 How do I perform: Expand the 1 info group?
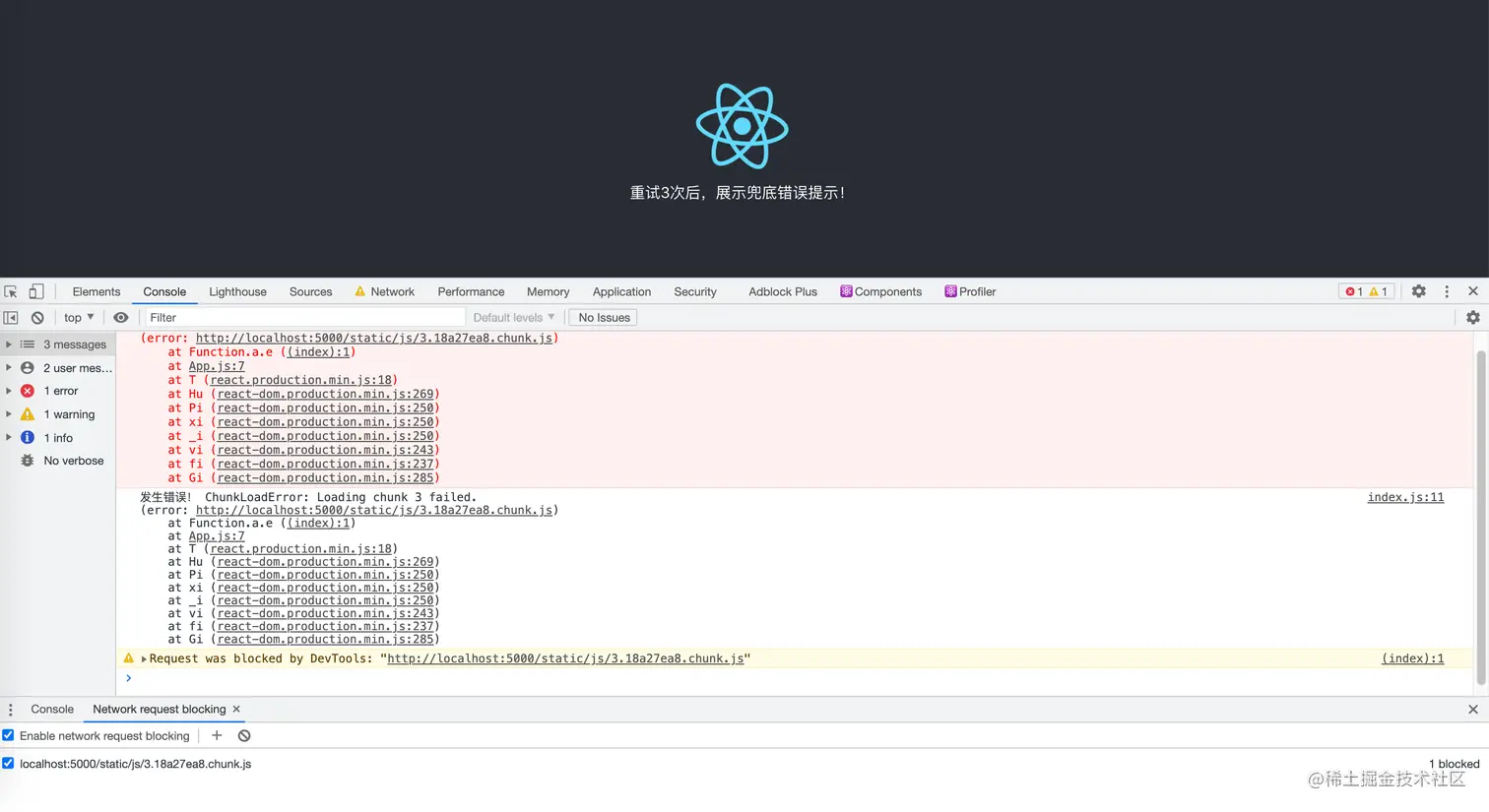pos(9,437)
